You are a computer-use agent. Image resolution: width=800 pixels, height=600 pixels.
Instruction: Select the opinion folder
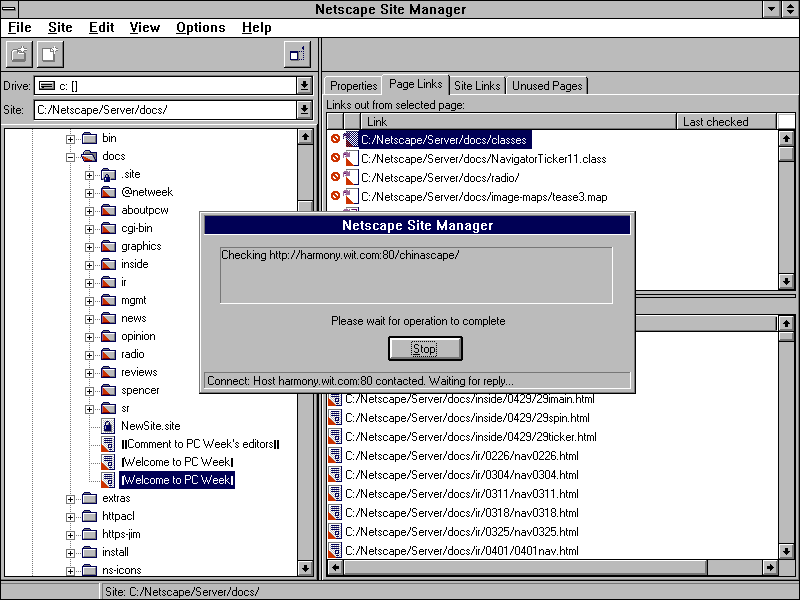138,336
